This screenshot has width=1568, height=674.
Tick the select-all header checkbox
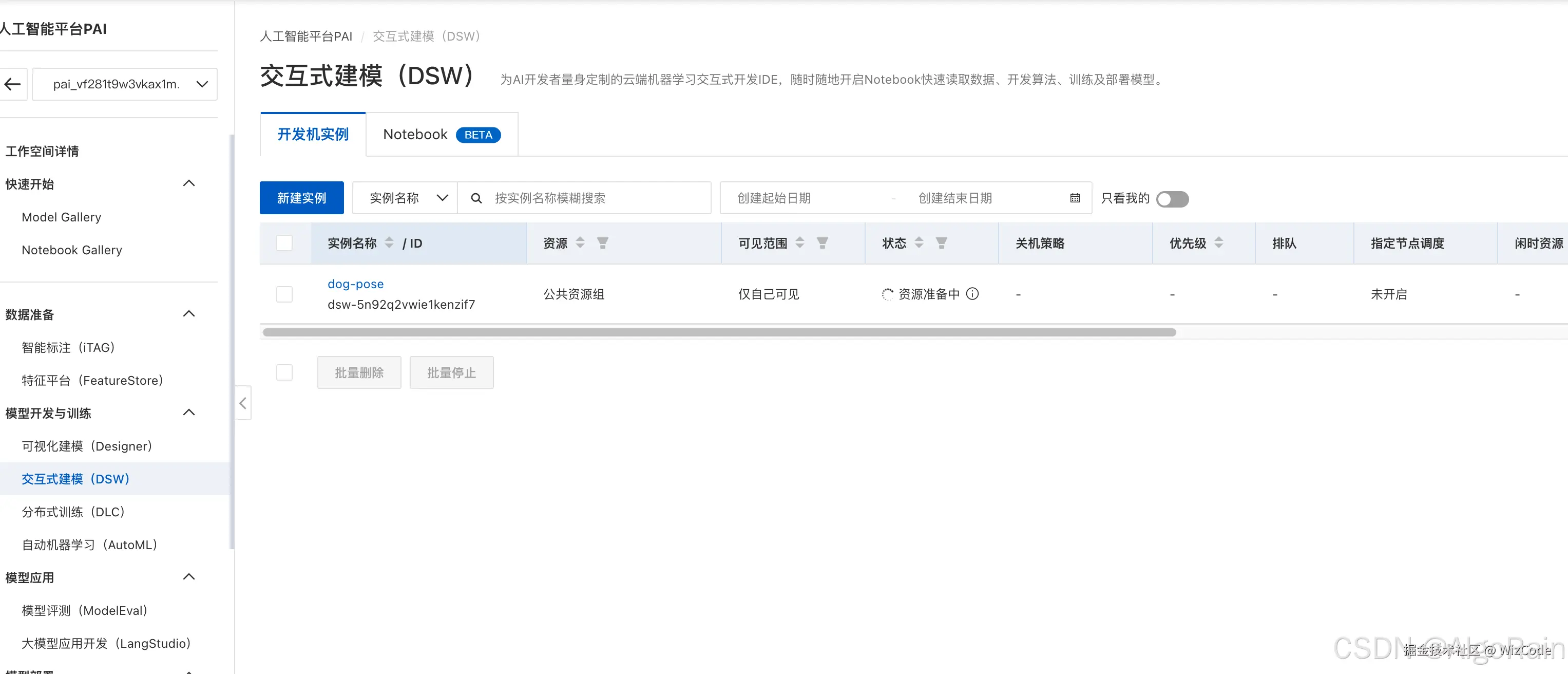(284, 243)
